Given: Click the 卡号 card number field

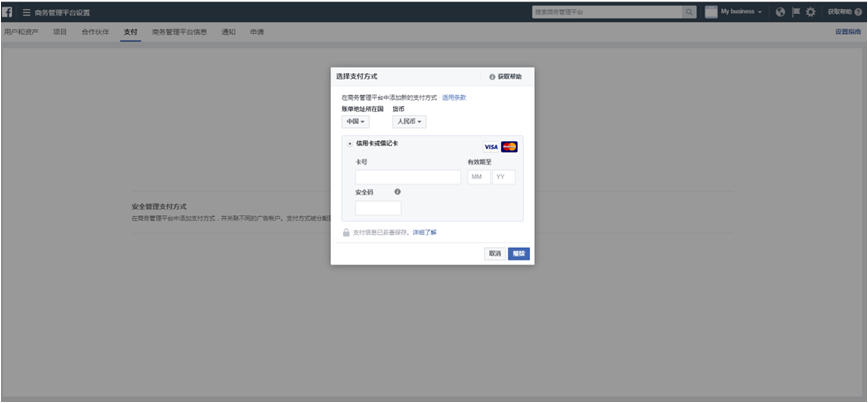Looking at the screenshot, I should click(x=408, y=177).
